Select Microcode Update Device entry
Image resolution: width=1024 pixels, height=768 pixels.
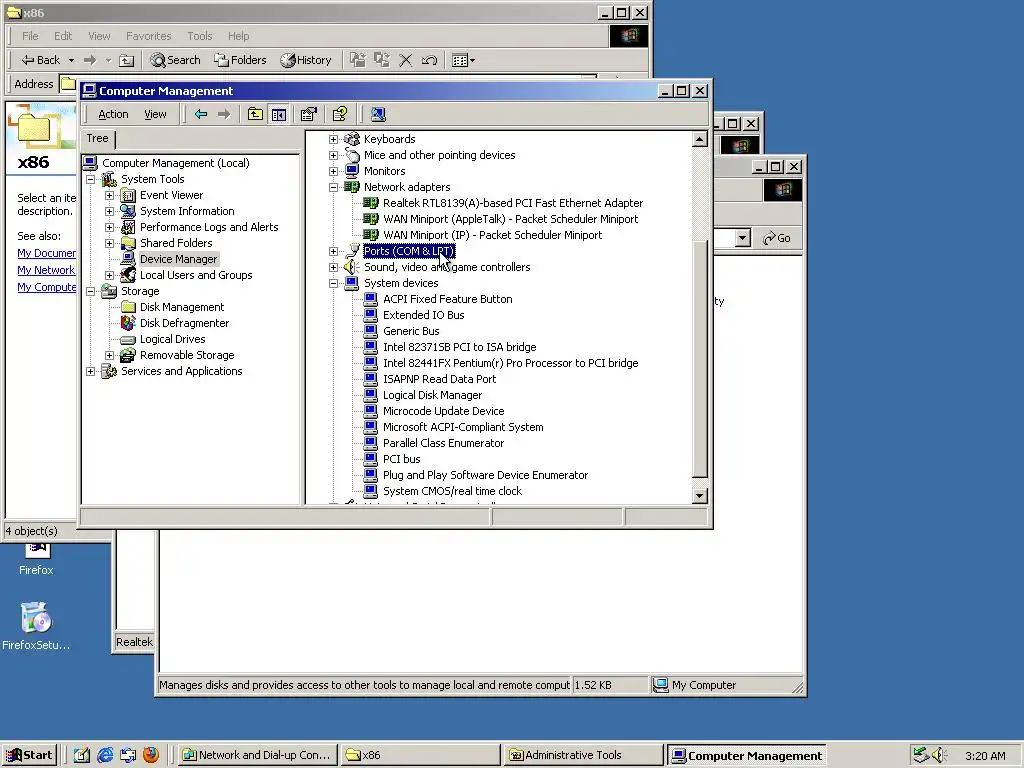[443, 411]
